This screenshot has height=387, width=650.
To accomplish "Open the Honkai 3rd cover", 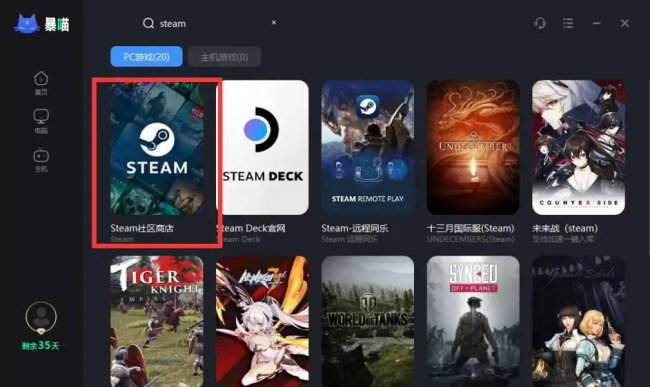I will pyautogui.click(x=262, y=322).
